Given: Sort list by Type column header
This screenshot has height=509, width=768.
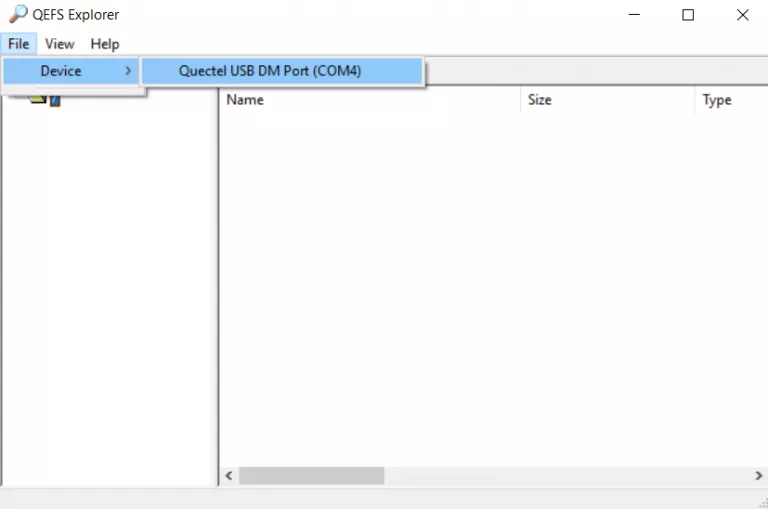Looking at the screenshot, I should click(732, 100).
